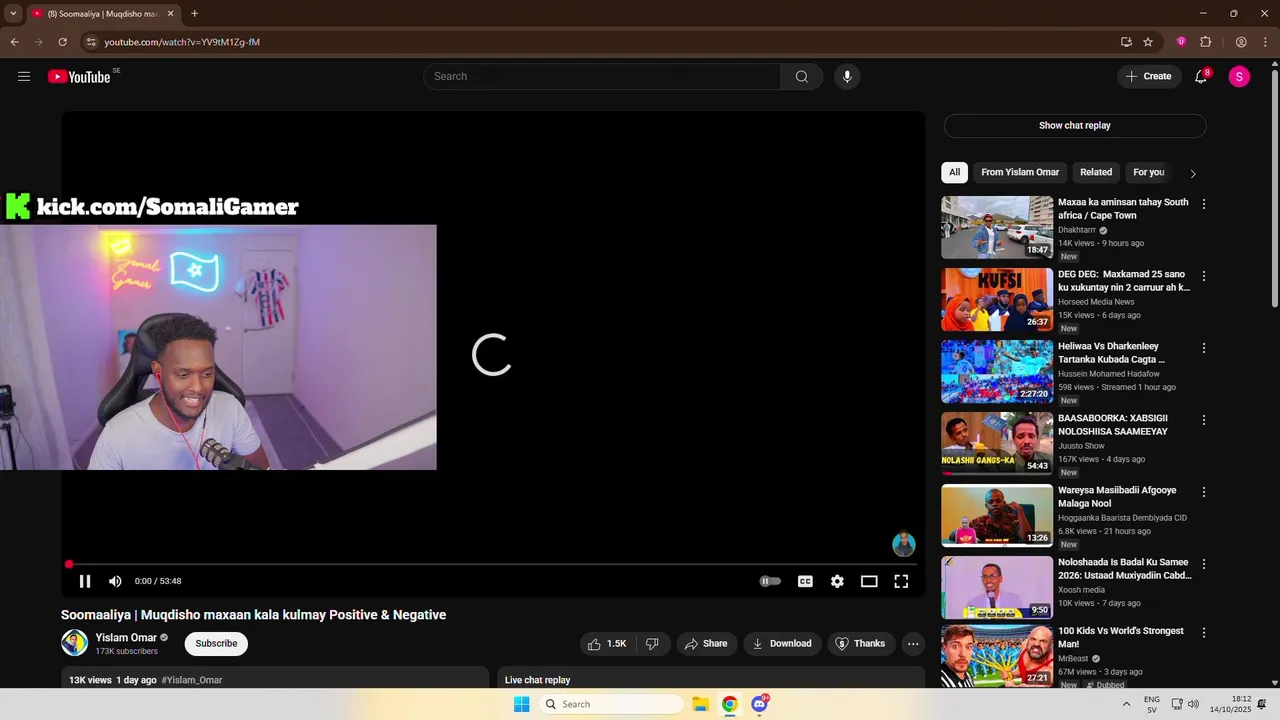The height and width of the screenshot is (720, 1280).
Task: Open menu for Wareysa Masiibadii Afgooye video
Action: [1204, 492]
